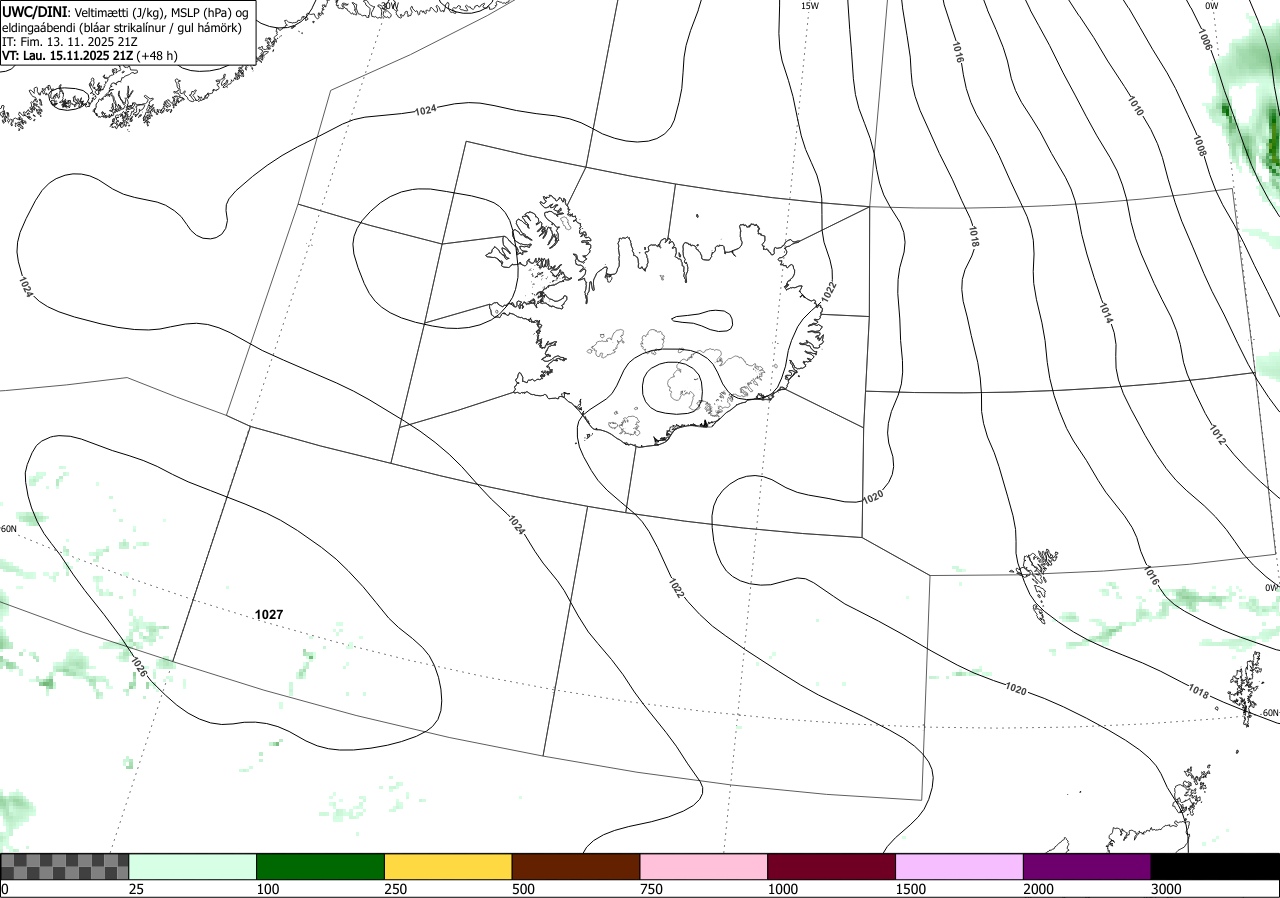The image size is (1280, 898).
Task: Click the 1012 isobar label
Action: point(1217,435)
